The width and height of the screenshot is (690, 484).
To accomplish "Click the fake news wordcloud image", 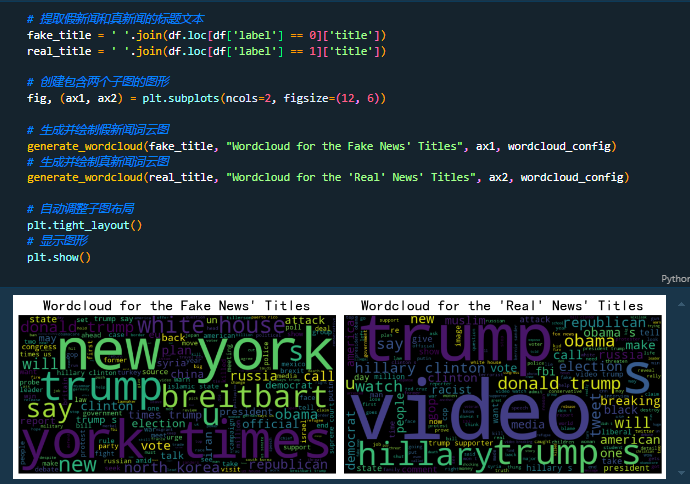I will [177, 394].
